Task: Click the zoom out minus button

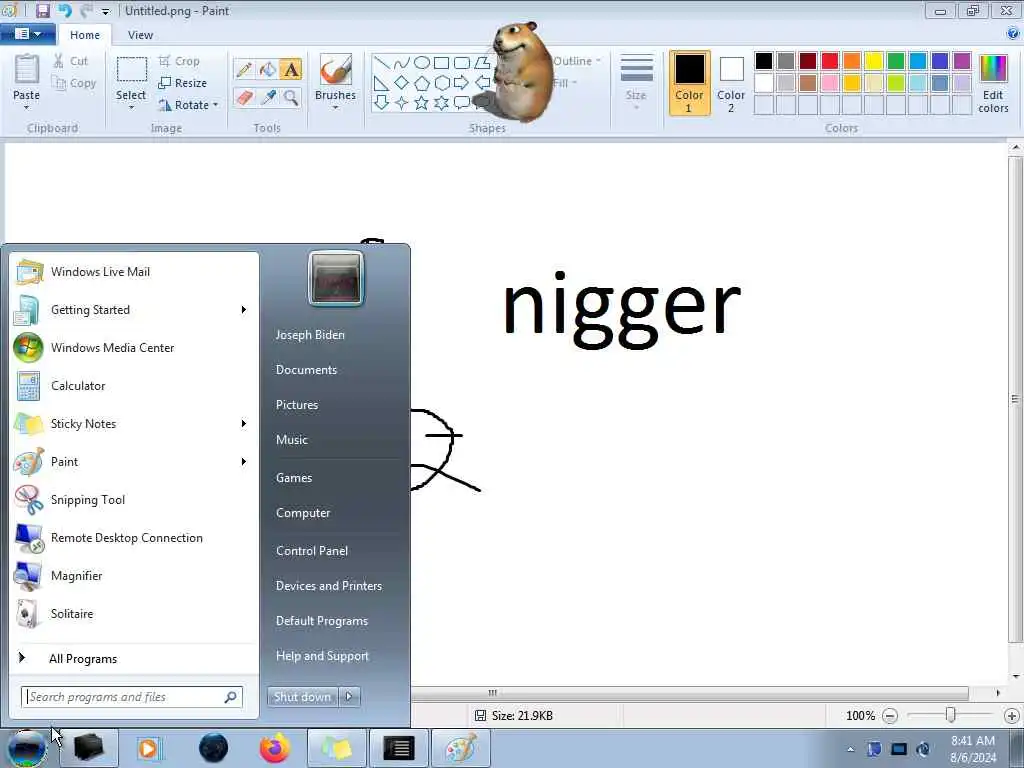Action: pyautogui.click(x=889, y=716)
